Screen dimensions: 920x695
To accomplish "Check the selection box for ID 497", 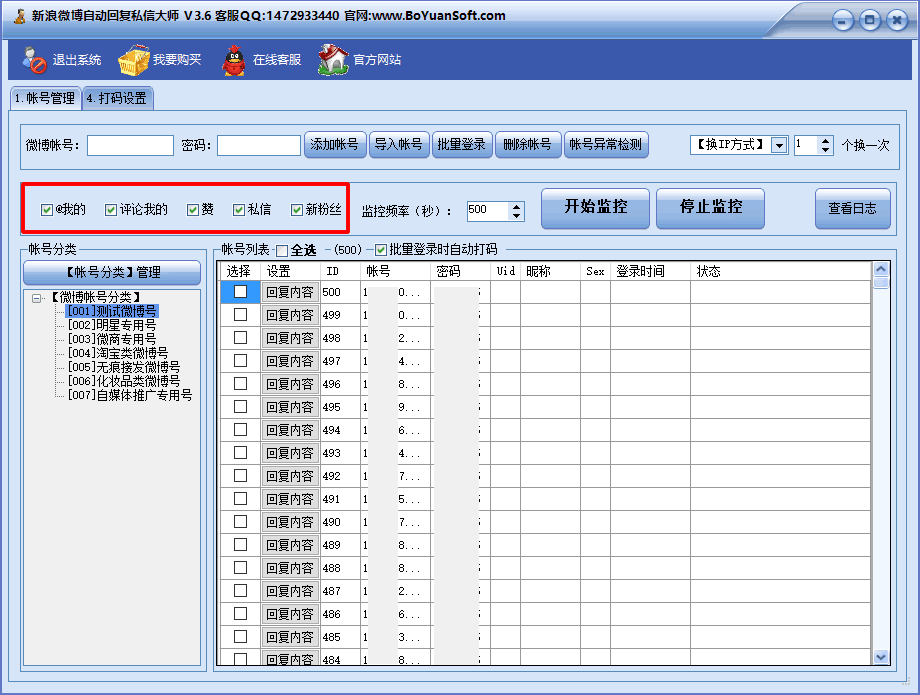I will [241, 361].
